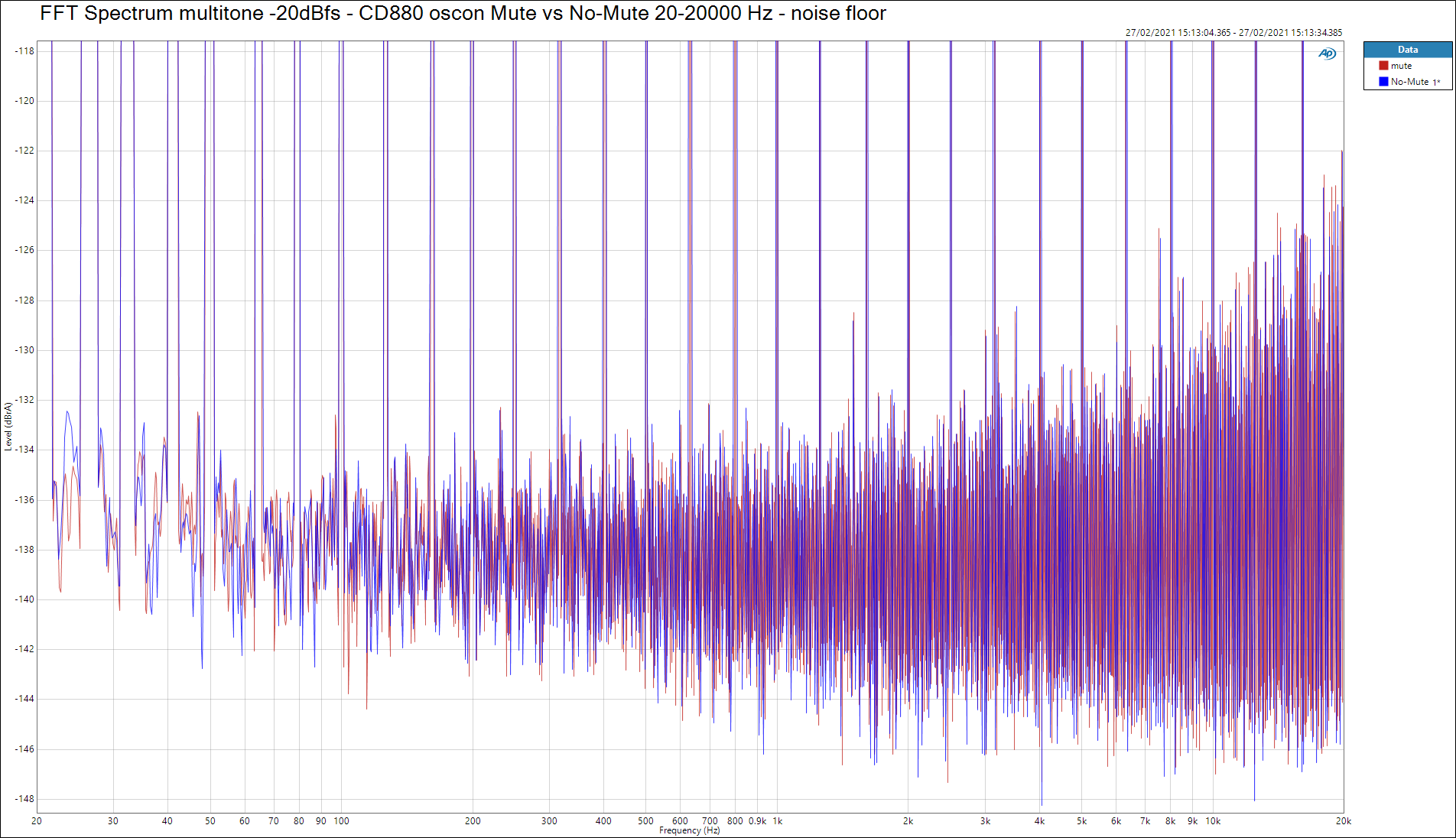
Task: Click the -118 tick on the level axis
Action: coord(24,51)
